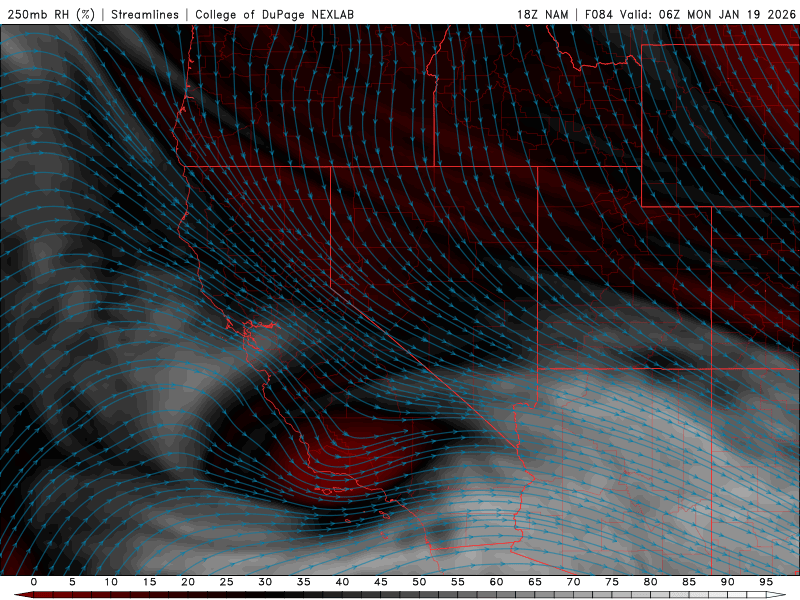Viewport: 800px width, 600px height.
Task: Choose the '35' label on the color scale
Action: tap(304, 582)
